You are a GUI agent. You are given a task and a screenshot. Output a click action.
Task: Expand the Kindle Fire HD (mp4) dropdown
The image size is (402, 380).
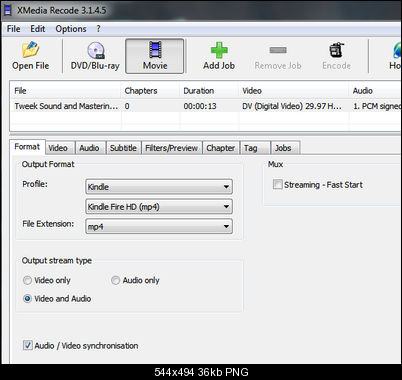[159, 207]
